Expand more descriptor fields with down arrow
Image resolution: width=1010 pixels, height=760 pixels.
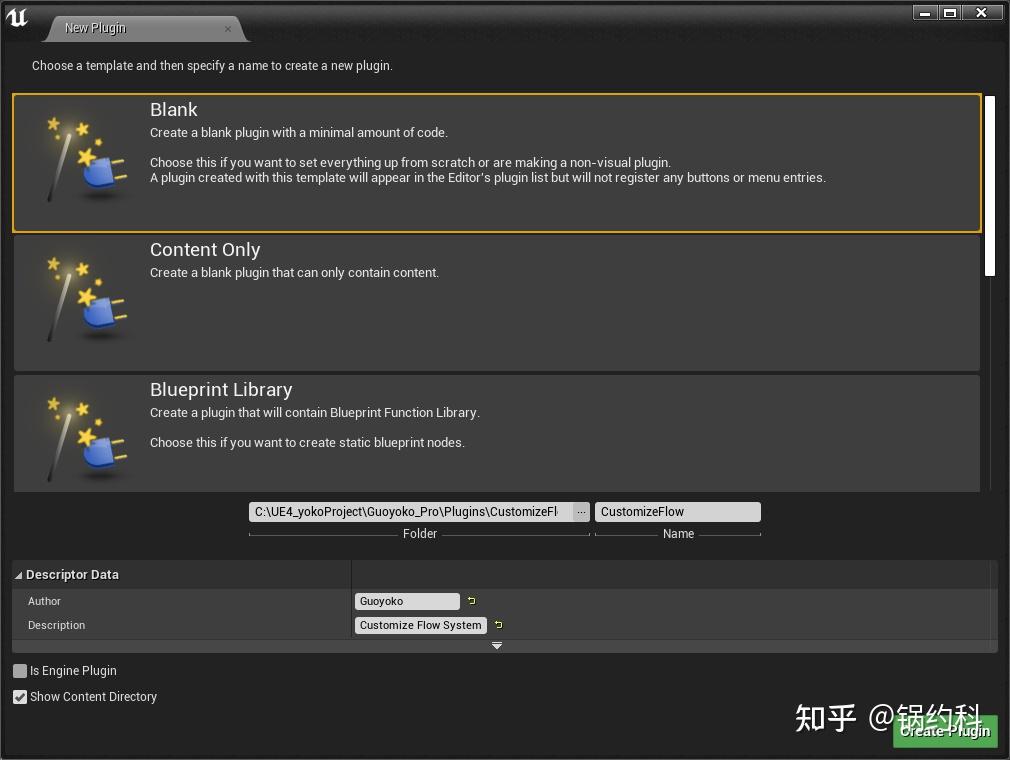pos(497,646)
